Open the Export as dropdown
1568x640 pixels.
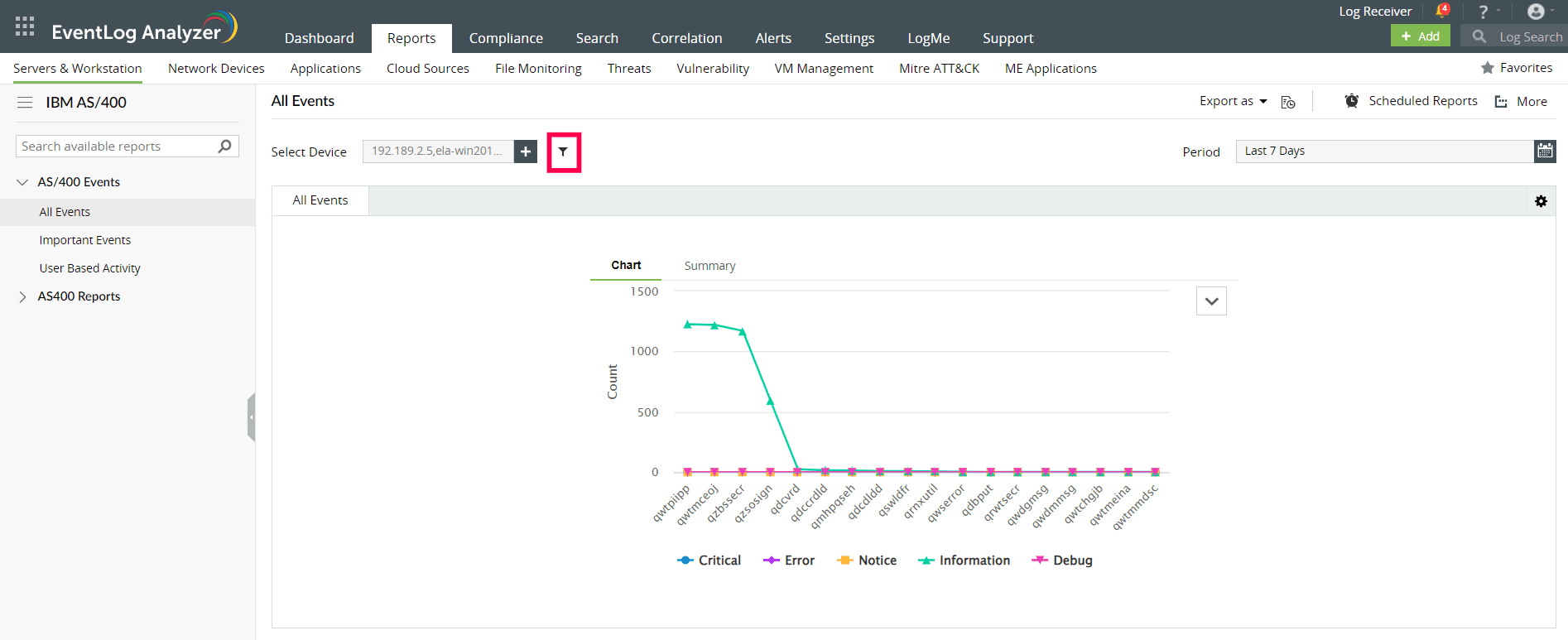click(1233, 101)
